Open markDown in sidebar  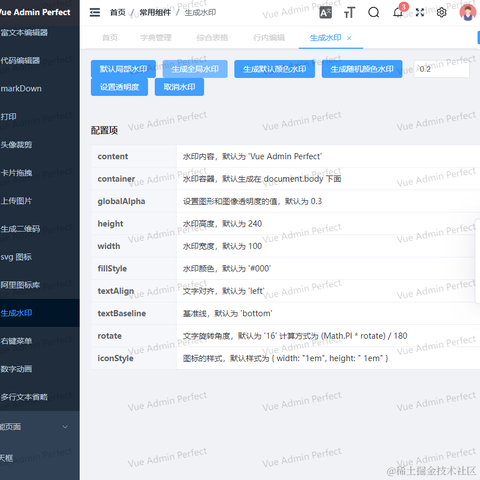(x=40, y=89)
